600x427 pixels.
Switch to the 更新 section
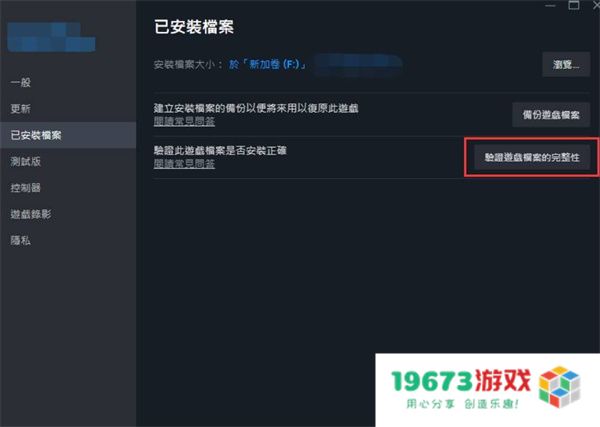point(21,109)
